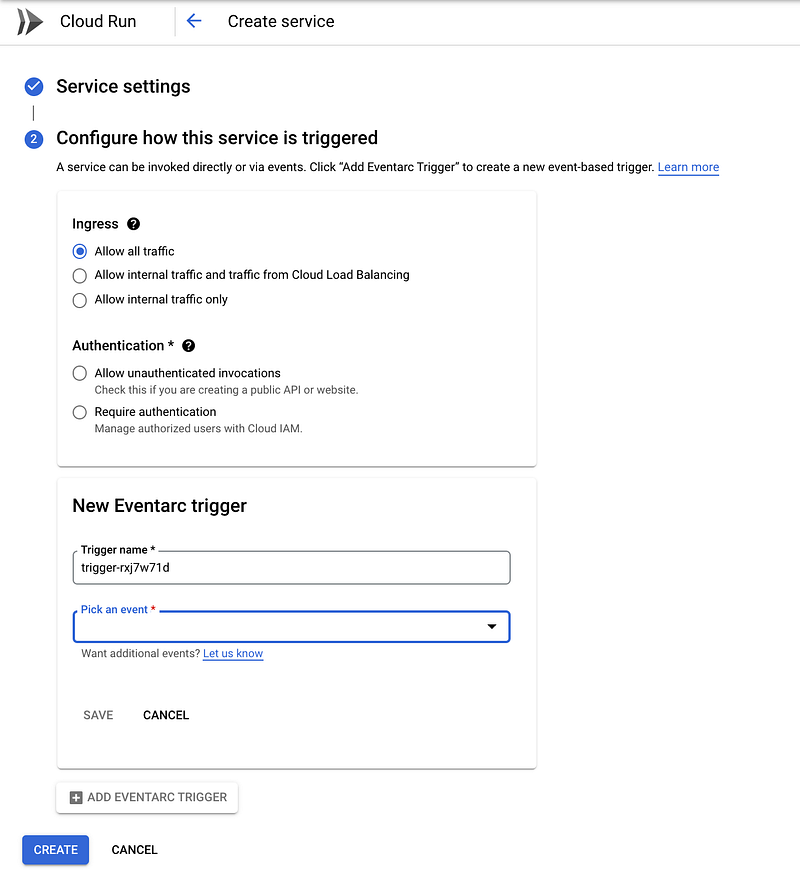The width and height of the screenshot is (800, 881).
Task: Open the Authentication help icon
Action: click(x=189, y=346)
